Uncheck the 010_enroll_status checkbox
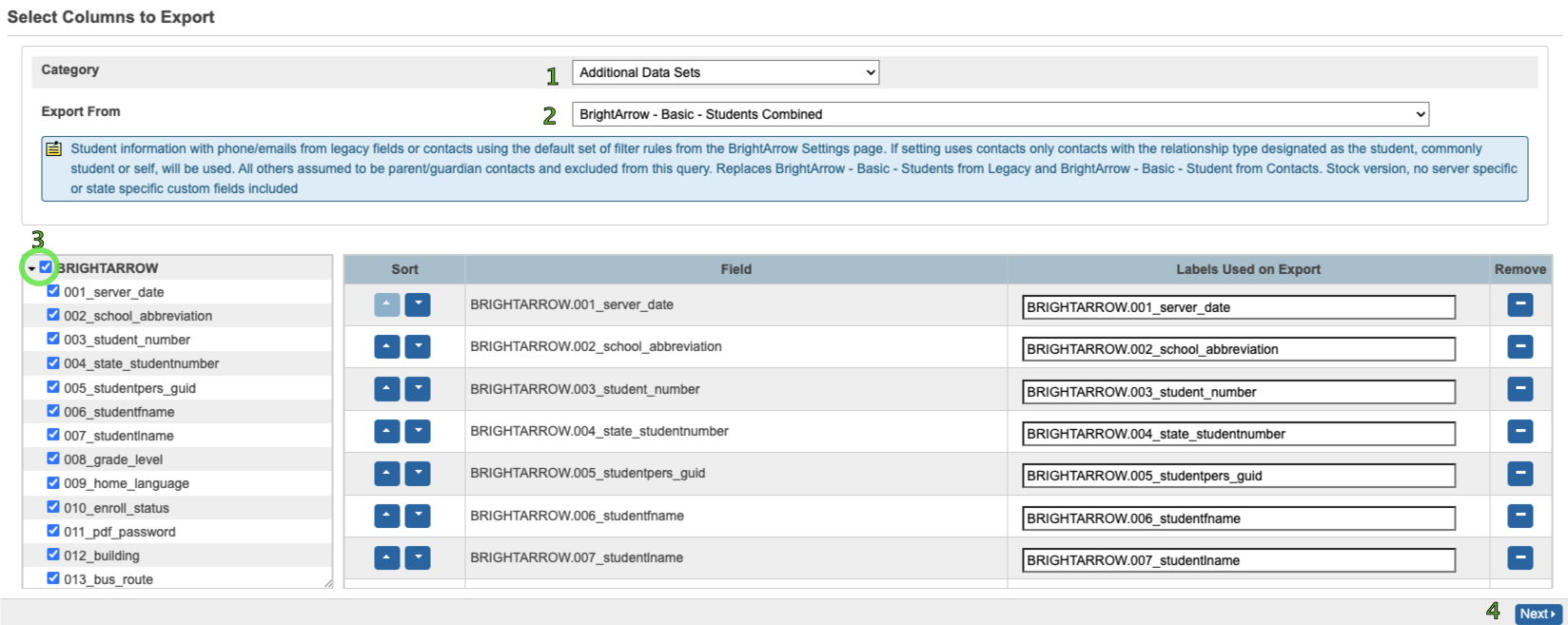 click(53, 507)
